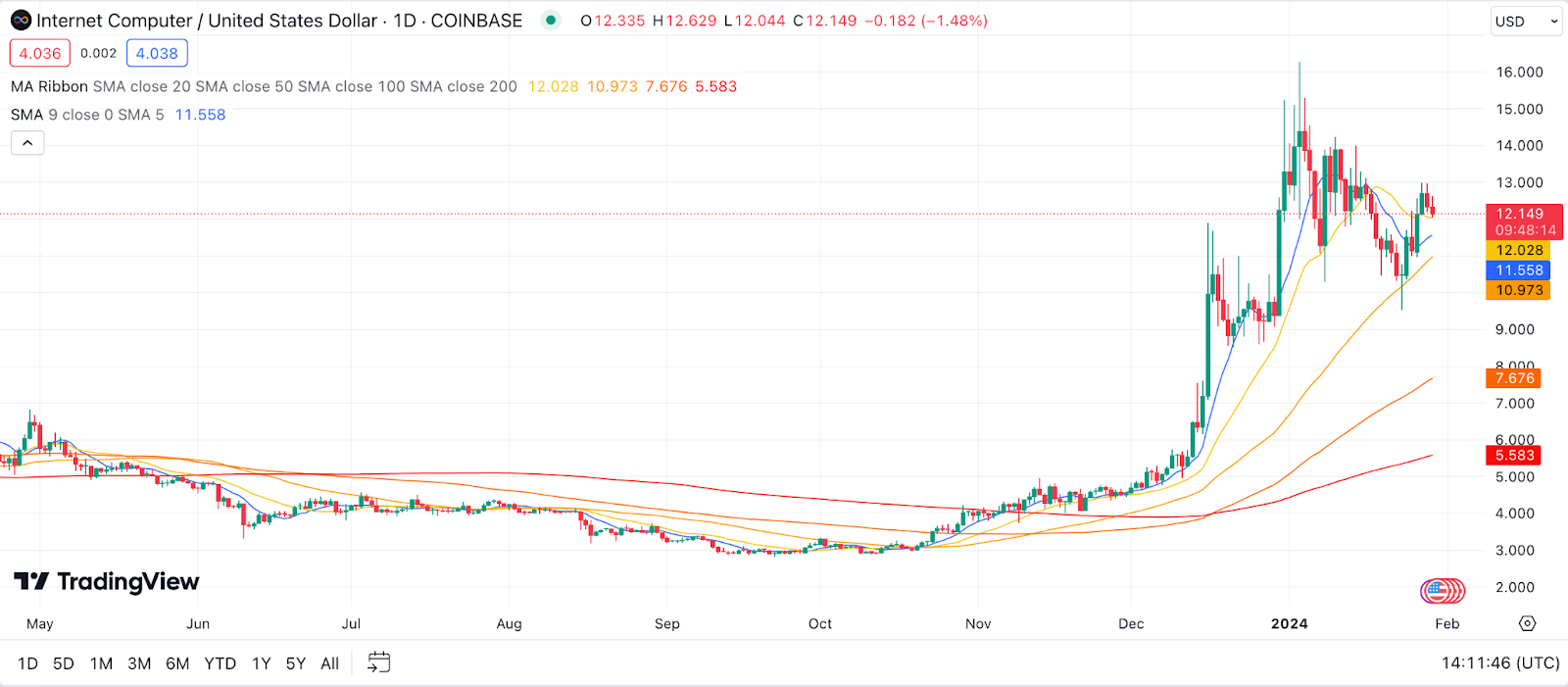Click the 4.036 sell price button
The width and height of the screenshot is (1568, 687).
click(x=40, y=53)
